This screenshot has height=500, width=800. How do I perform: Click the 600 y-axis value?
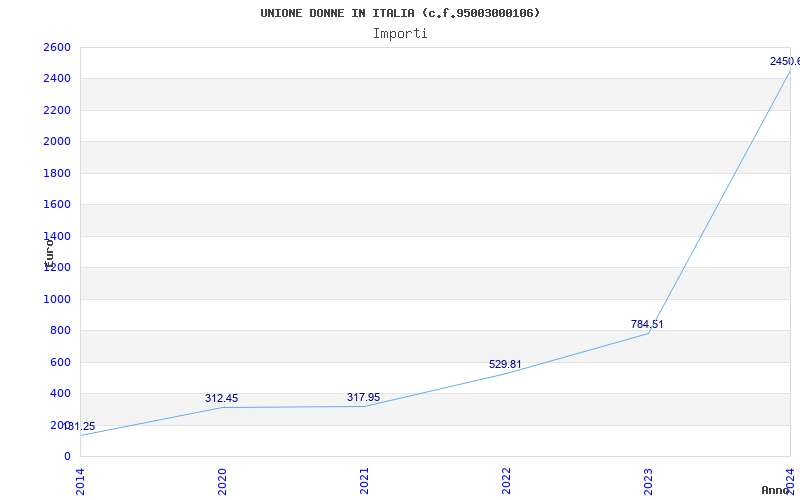(60, 362)
